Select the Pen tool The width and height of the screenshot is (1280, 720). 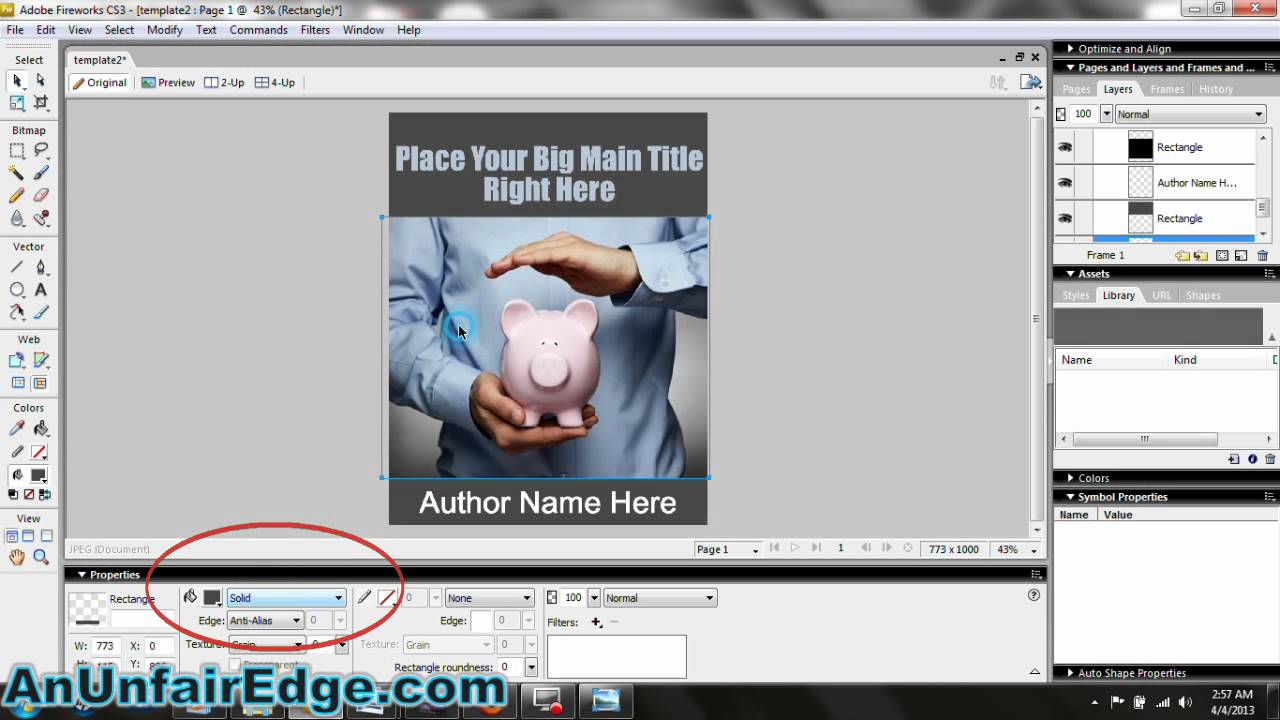41,267
